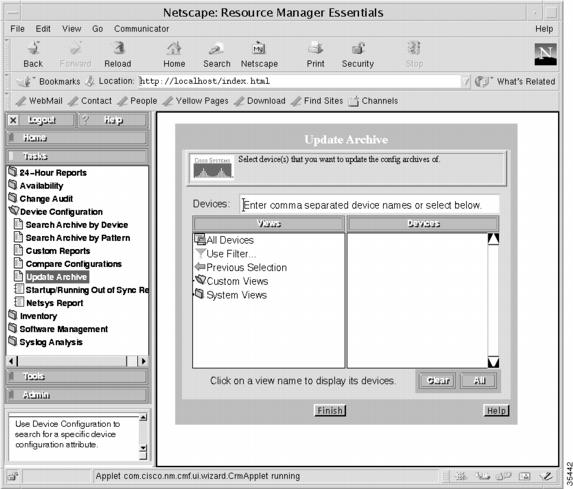
Task: Click the Finish button
Action: point(330,411)
